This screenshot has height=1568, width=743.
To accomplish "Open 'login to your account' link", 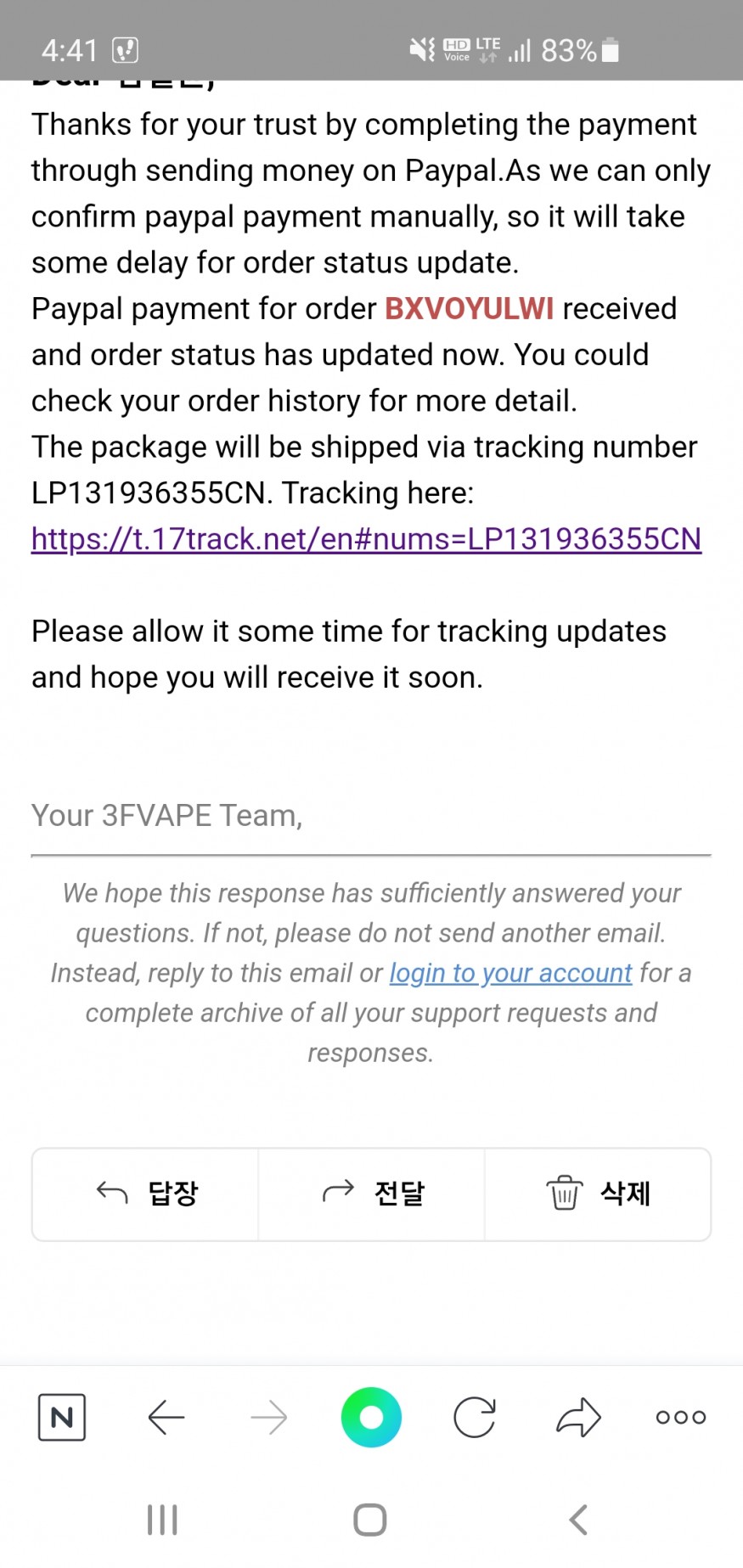I will pyautogui.click(x=510, y=973).
